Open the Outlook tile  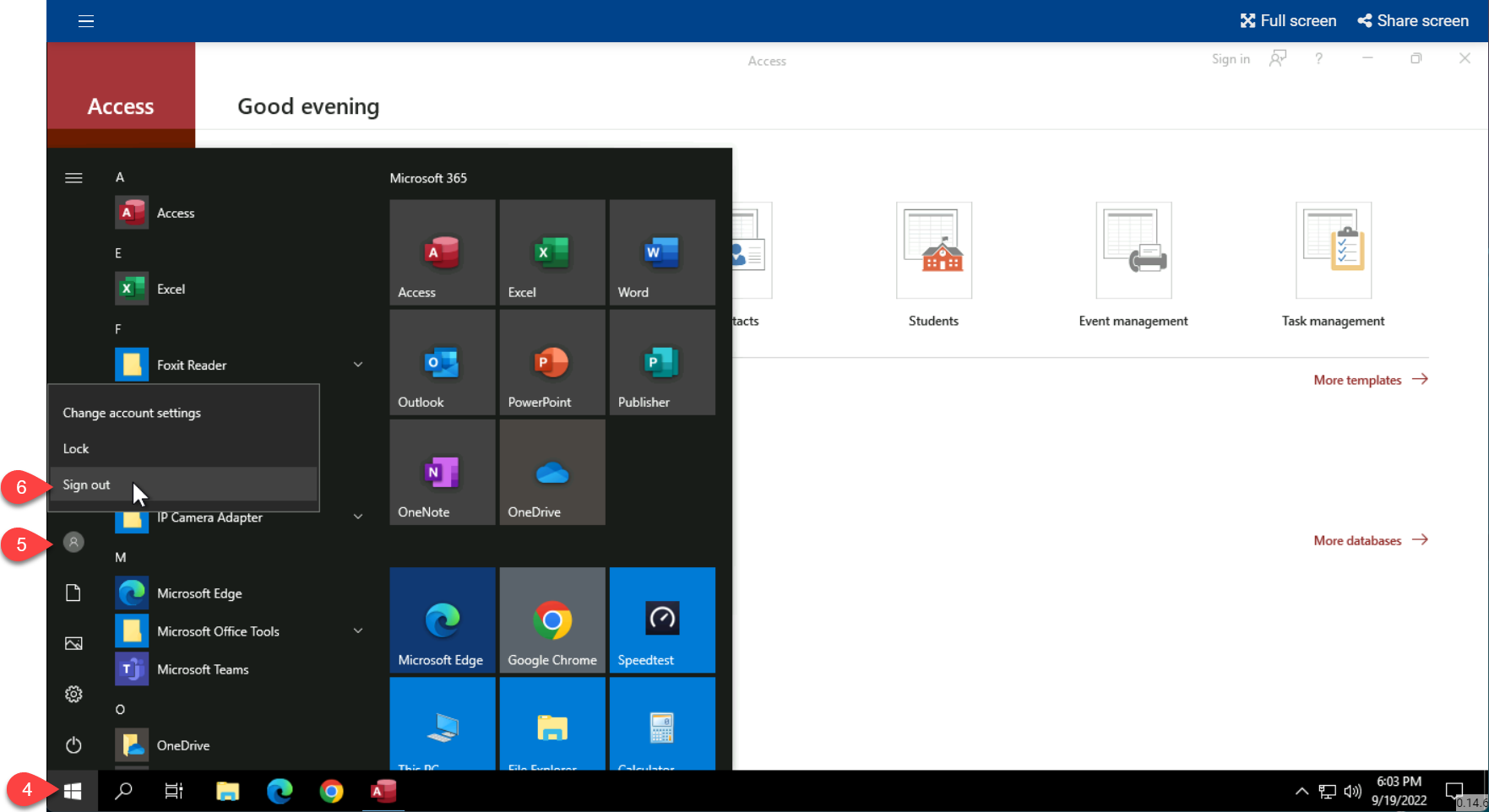point(442,362)
